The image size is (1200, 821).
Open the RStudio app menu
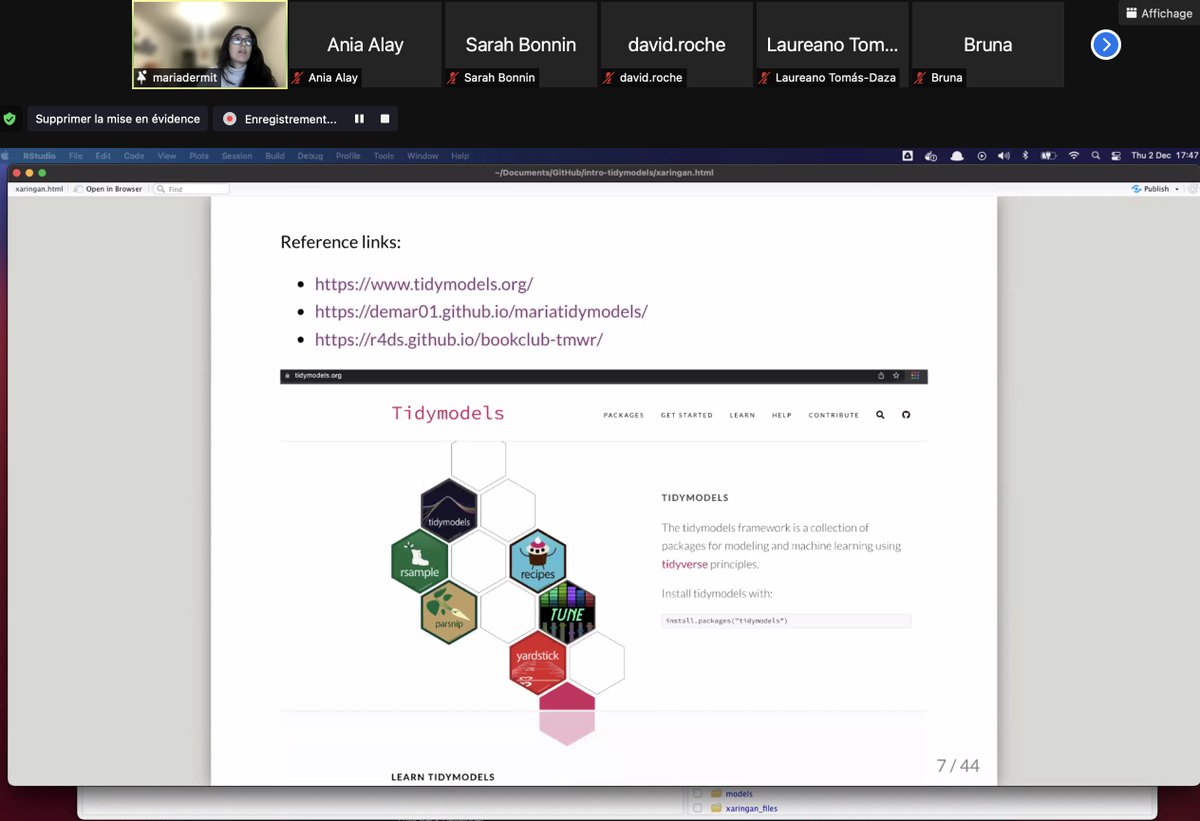pos(38,156)
